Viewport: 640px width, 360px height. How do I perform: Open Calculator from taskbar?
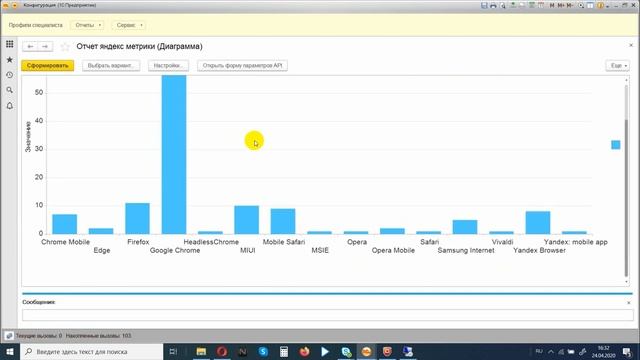(x=284, y=351)
